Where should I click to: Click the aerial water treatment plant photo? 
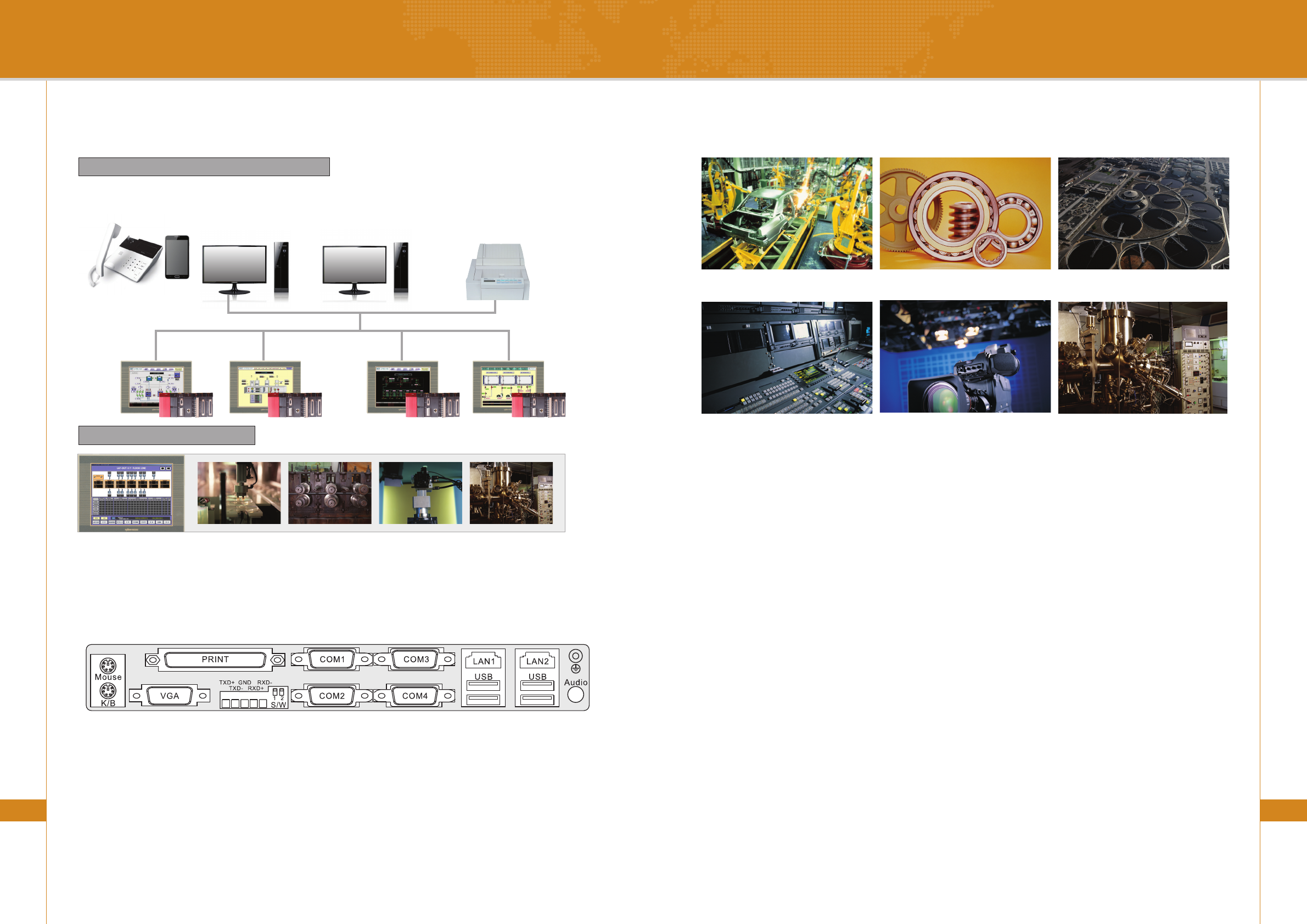point(1143,213)
